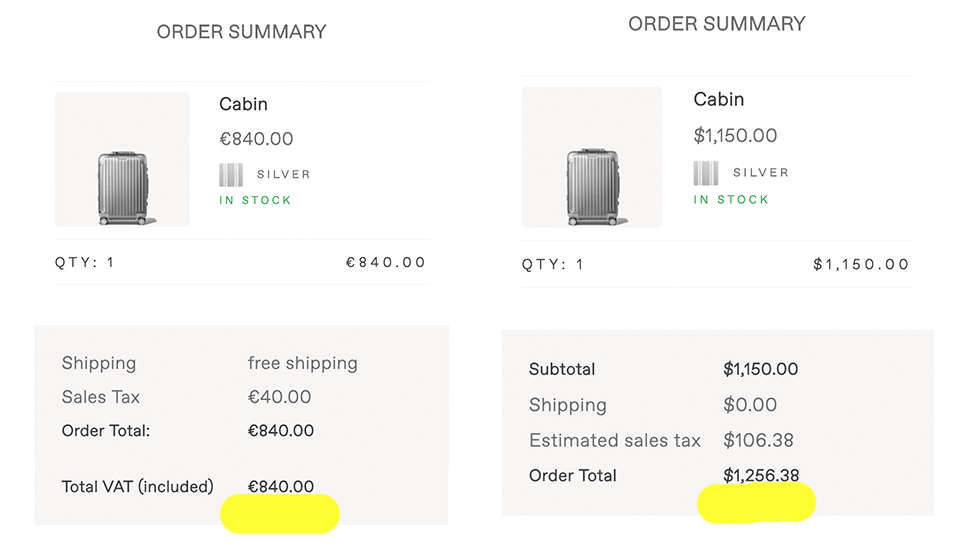The height and width of the screenshot is (557, 962).
Task: Click the Estimated sales tax $106.38 amount
Action: click(x=758, y=440)
